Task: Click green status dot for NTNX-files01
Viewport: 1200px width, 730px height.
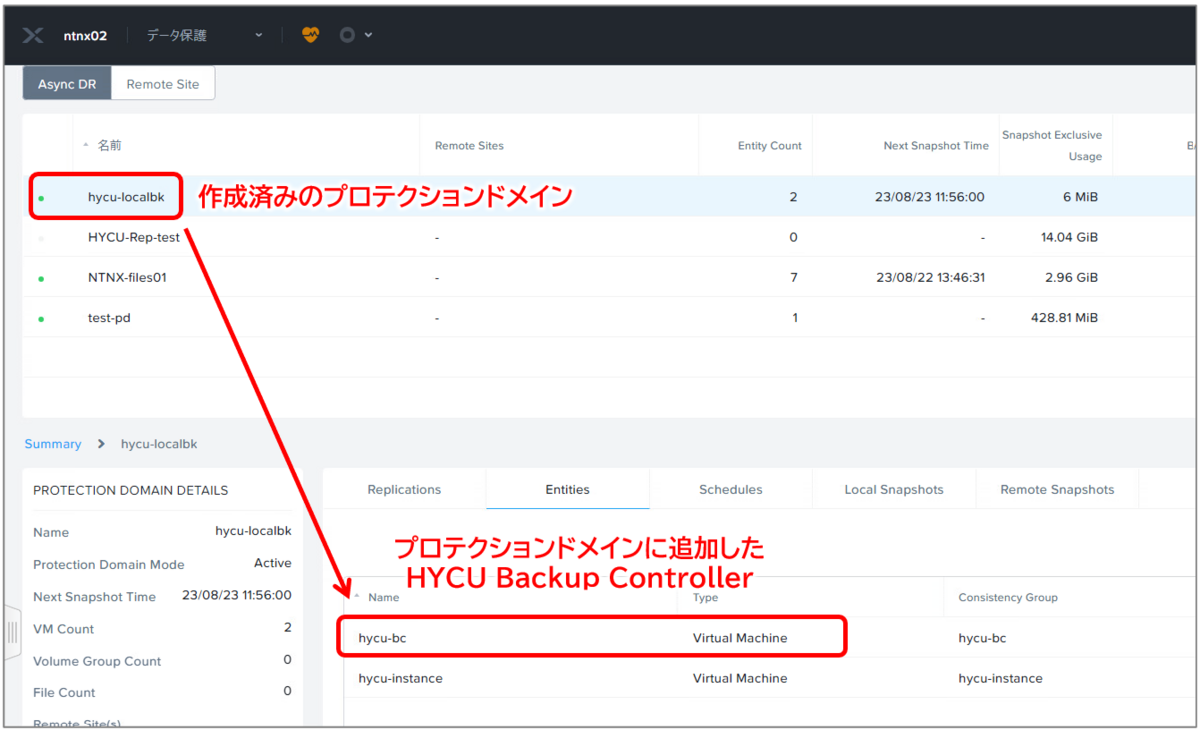Action: 41,279
